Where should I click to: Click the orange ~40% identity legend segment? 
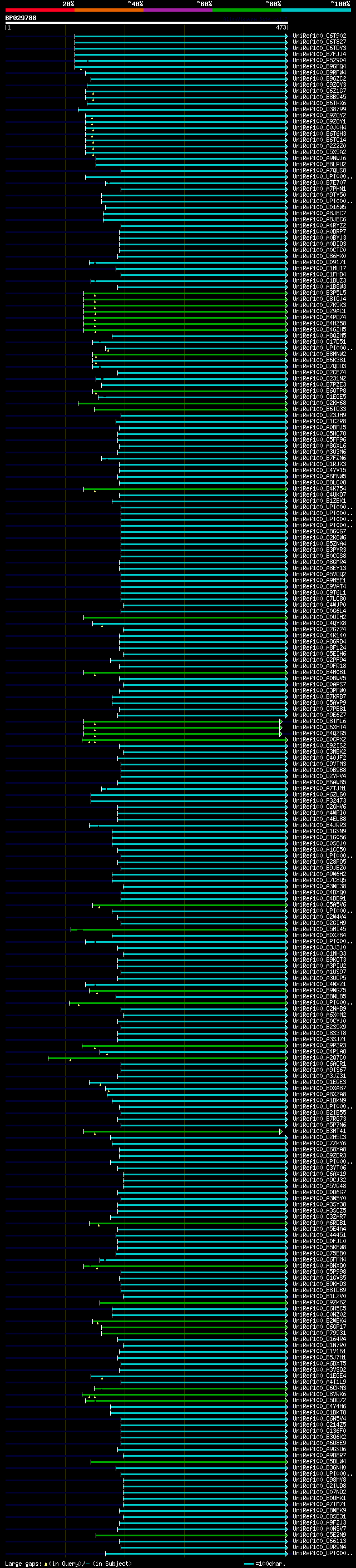109,11
